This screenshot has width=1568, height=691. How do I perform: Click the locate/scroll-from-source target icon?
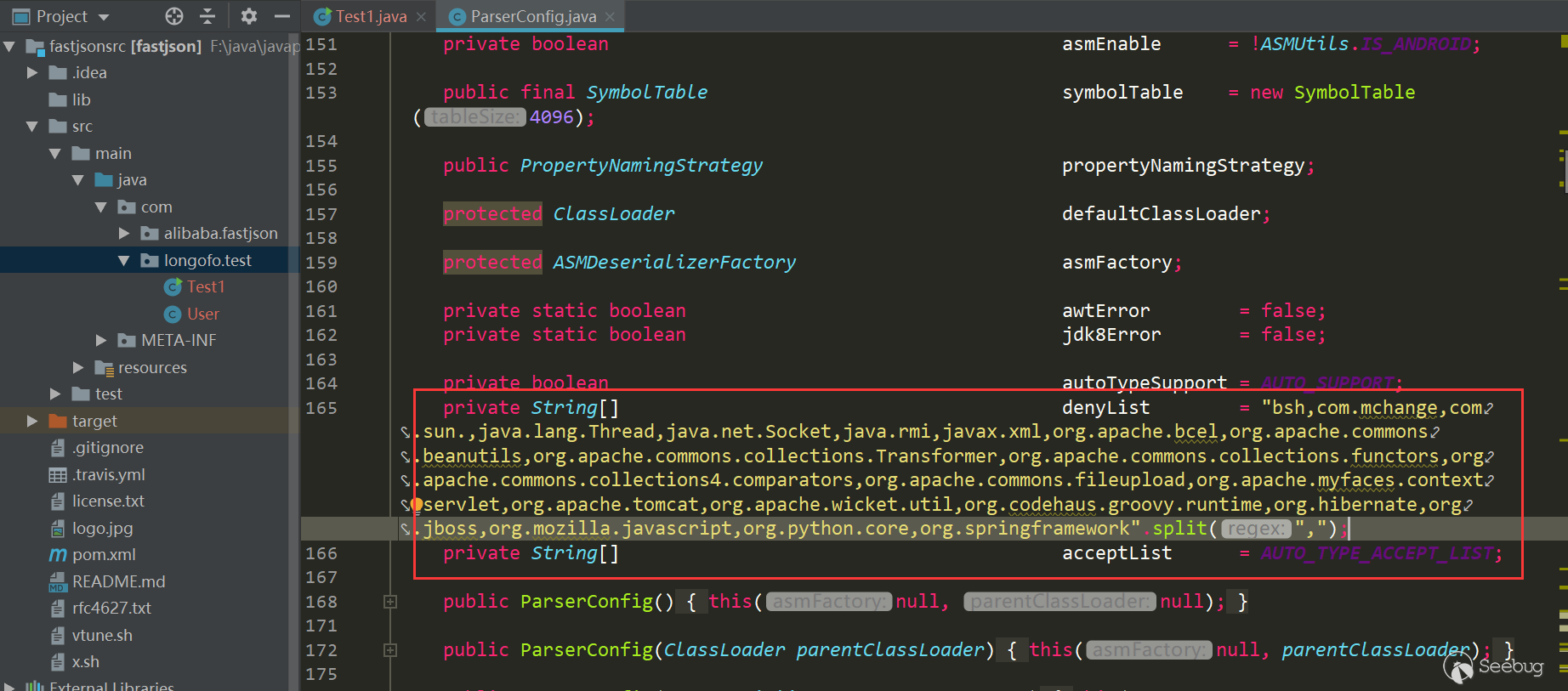coord(174,16)
